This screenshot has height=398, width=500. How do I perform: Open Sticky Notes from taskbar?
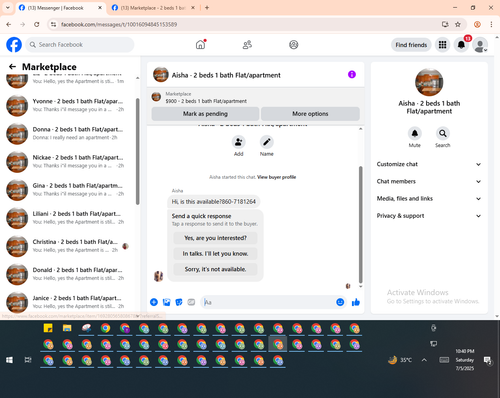(x=48, y=328)
